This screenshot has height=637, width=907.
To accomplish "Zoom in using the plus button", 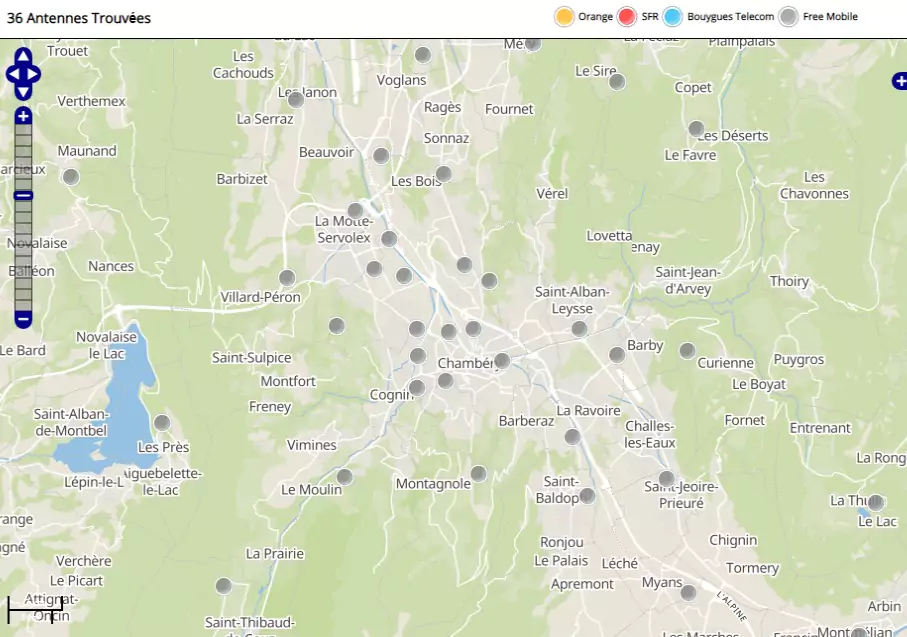I will pyautogui.click(x=23, y=116).
